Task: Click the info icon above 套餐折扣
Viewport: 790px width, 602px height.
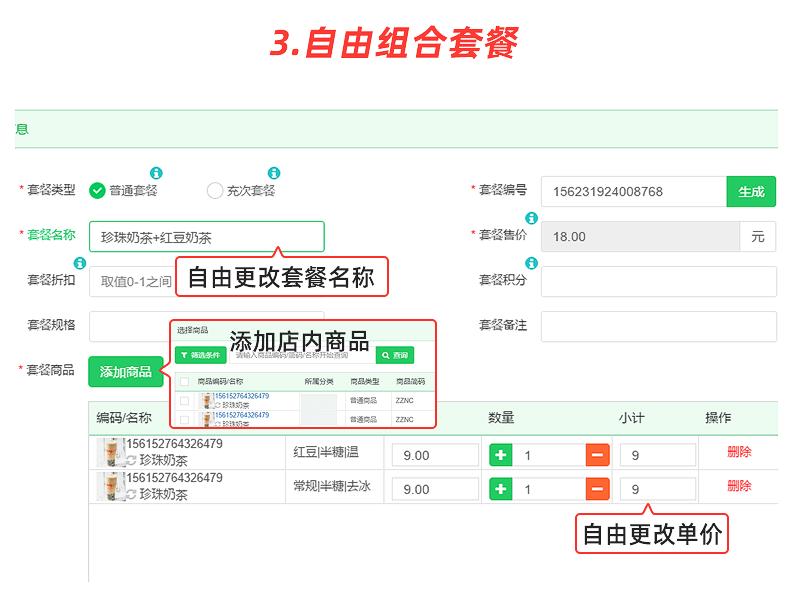Action: (x=81, y=263)
